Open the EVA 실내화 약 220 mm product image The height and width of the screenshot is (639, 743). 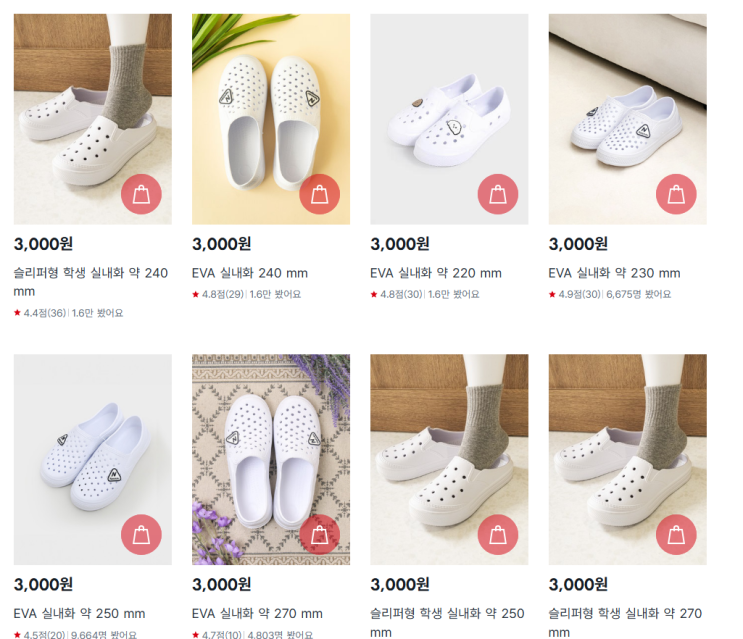[449, 119]
